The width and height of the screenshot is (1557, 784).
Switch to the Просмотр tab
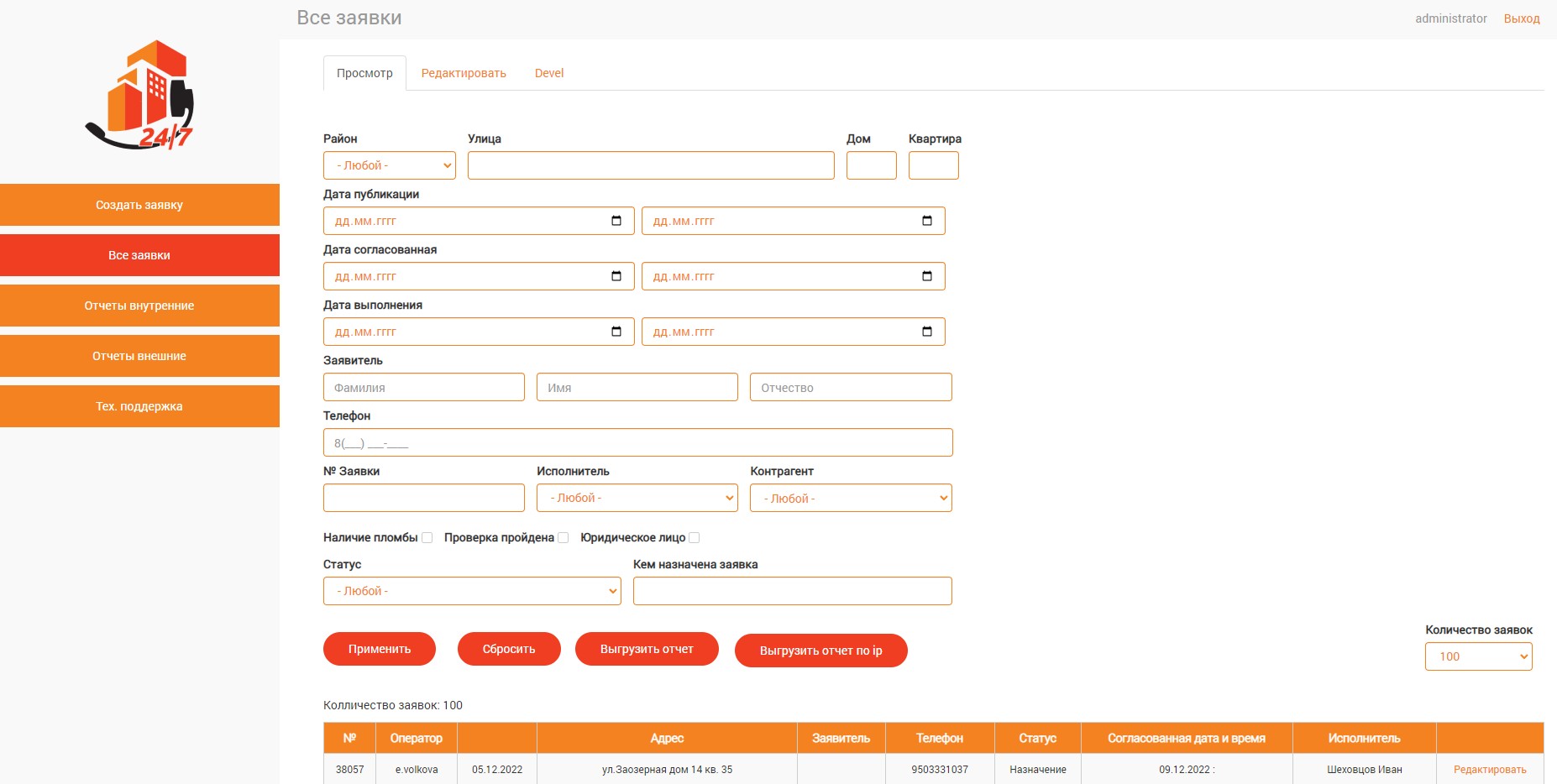click(364, 73)
